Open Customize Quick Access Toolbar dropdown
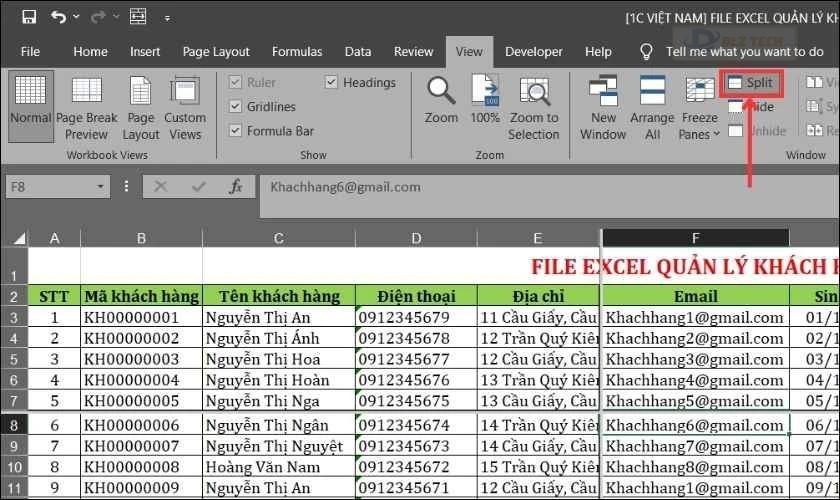The height and width of the screenshot is (500, 840). click(167, 19)
